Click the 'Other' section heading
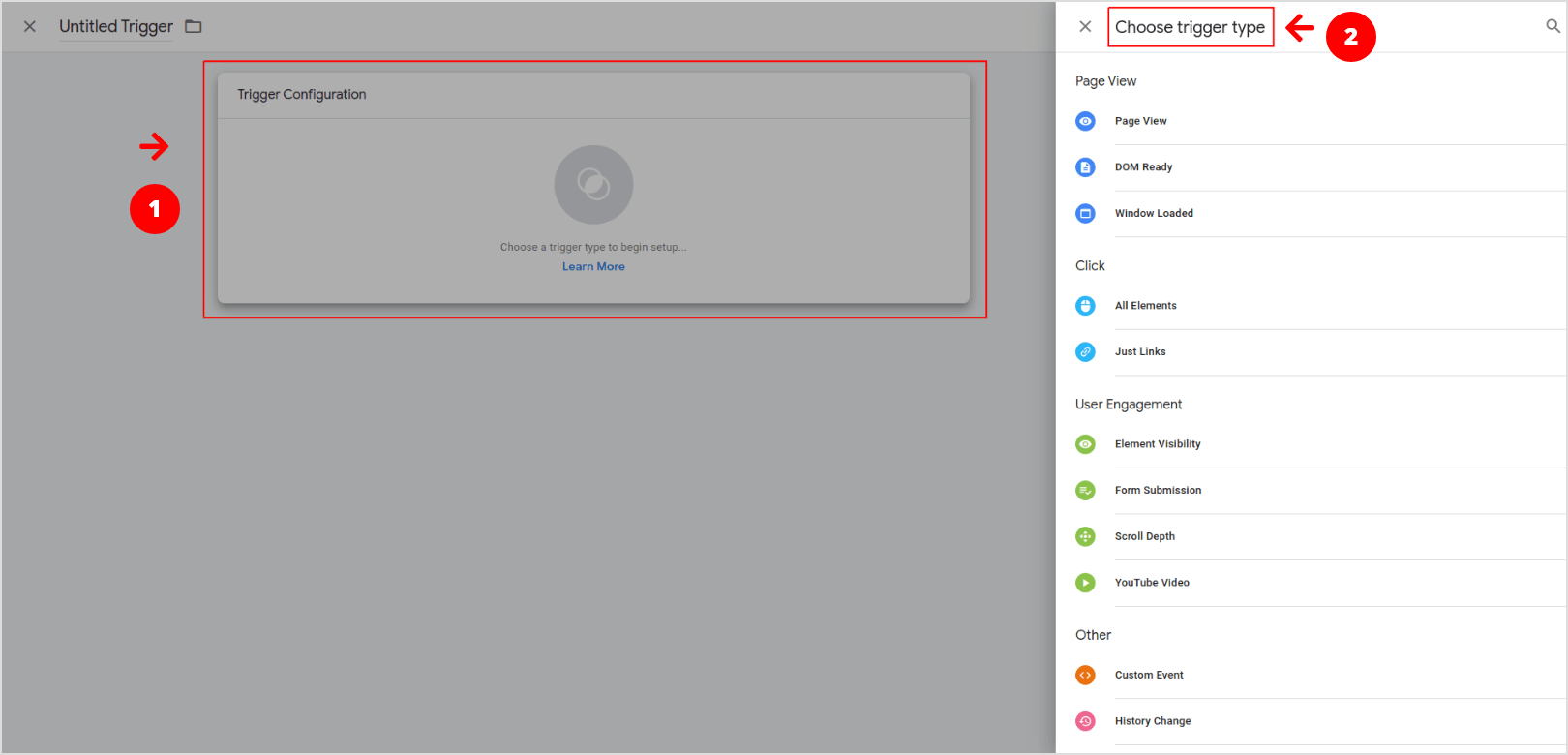 point(1093,635)
